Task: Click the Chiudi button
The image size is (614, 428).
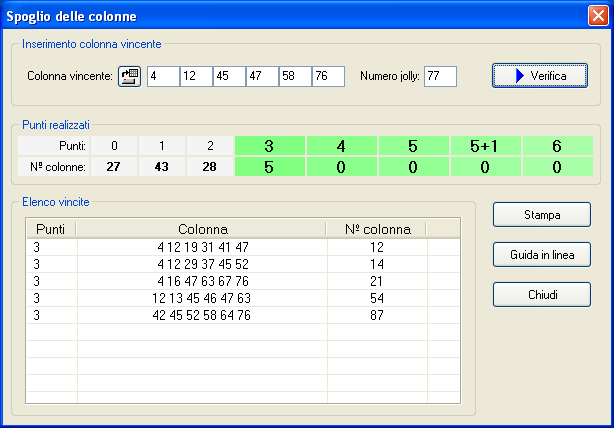Action: [x=542, y=294]
